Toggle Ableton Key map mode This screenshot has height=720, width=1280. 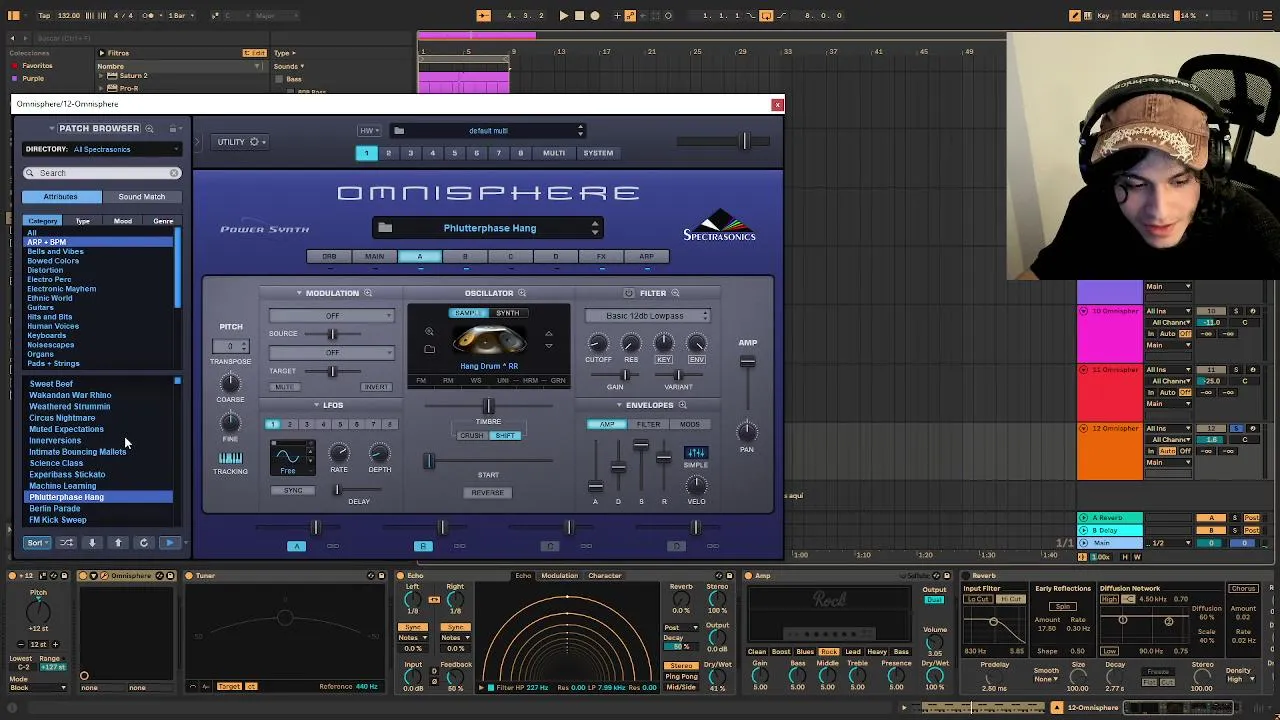point(1103,15)
